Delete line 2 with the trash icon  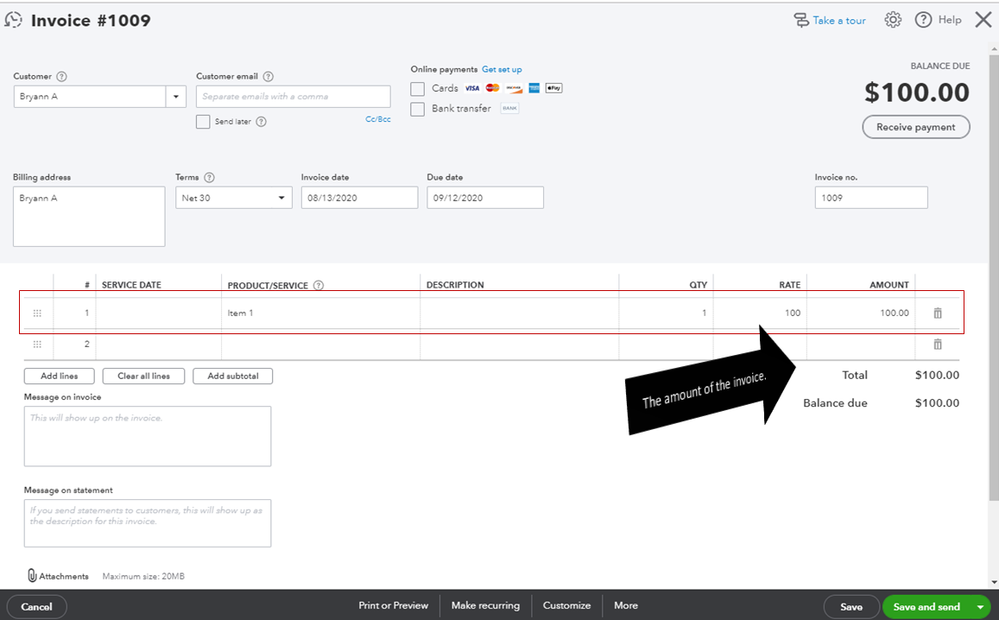(937, 344)
